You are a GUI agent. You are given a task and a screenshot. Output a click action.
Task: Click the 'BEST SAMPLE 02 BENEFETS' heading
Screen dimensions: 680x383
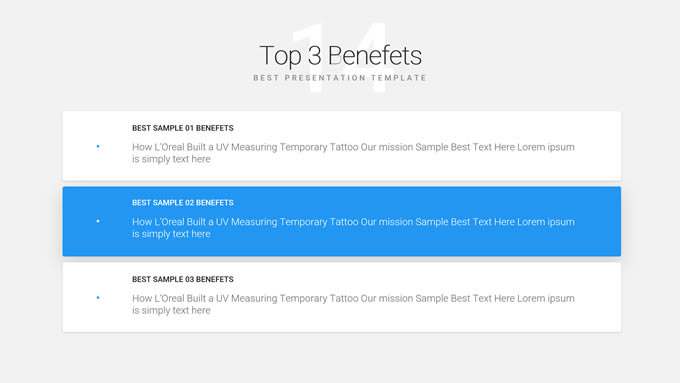[x=183, y=203]
